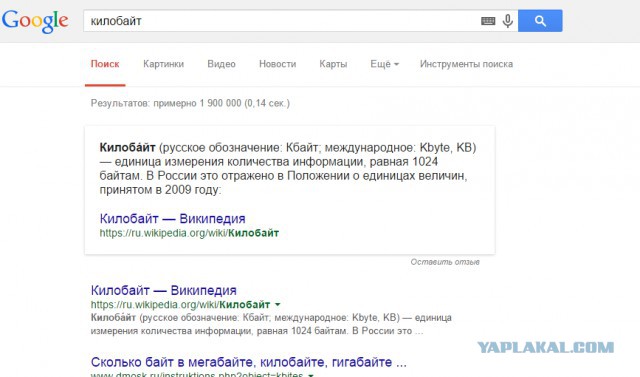Image resolution: width=640 pixels, height=377 pixels.
Task: Open Килобайт — Википедия link in featured box
Action: [x=172, y=219]
